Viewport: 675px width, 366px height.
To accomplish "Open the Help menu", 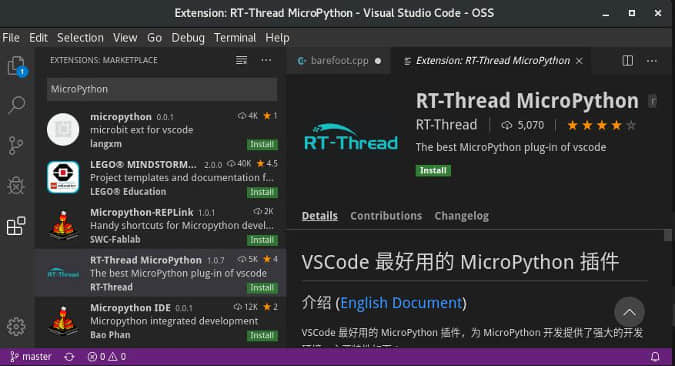I will pyautogui.click(x=277, y=38).
